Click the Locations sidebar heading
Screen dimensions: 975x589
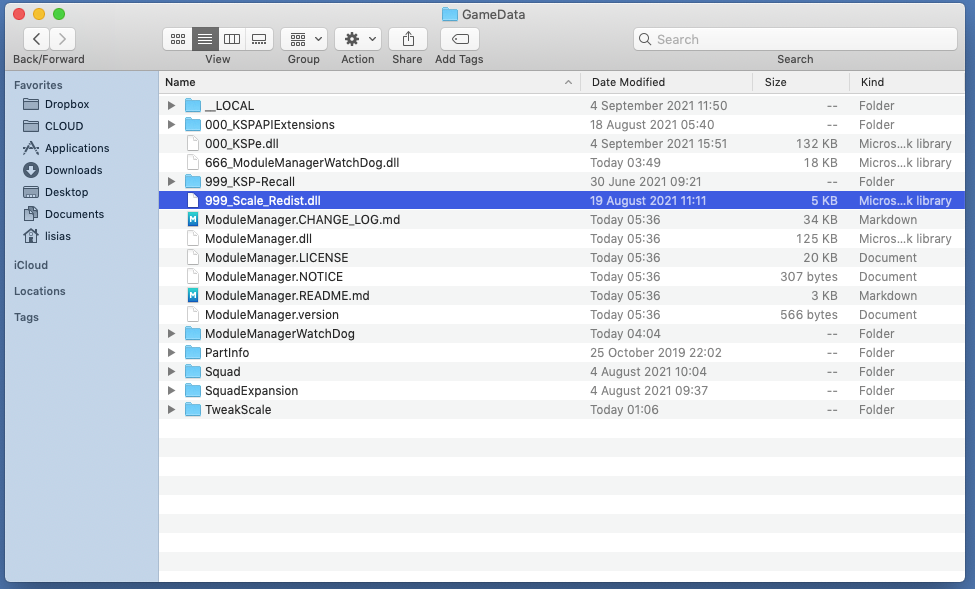(x=40, y=291)
